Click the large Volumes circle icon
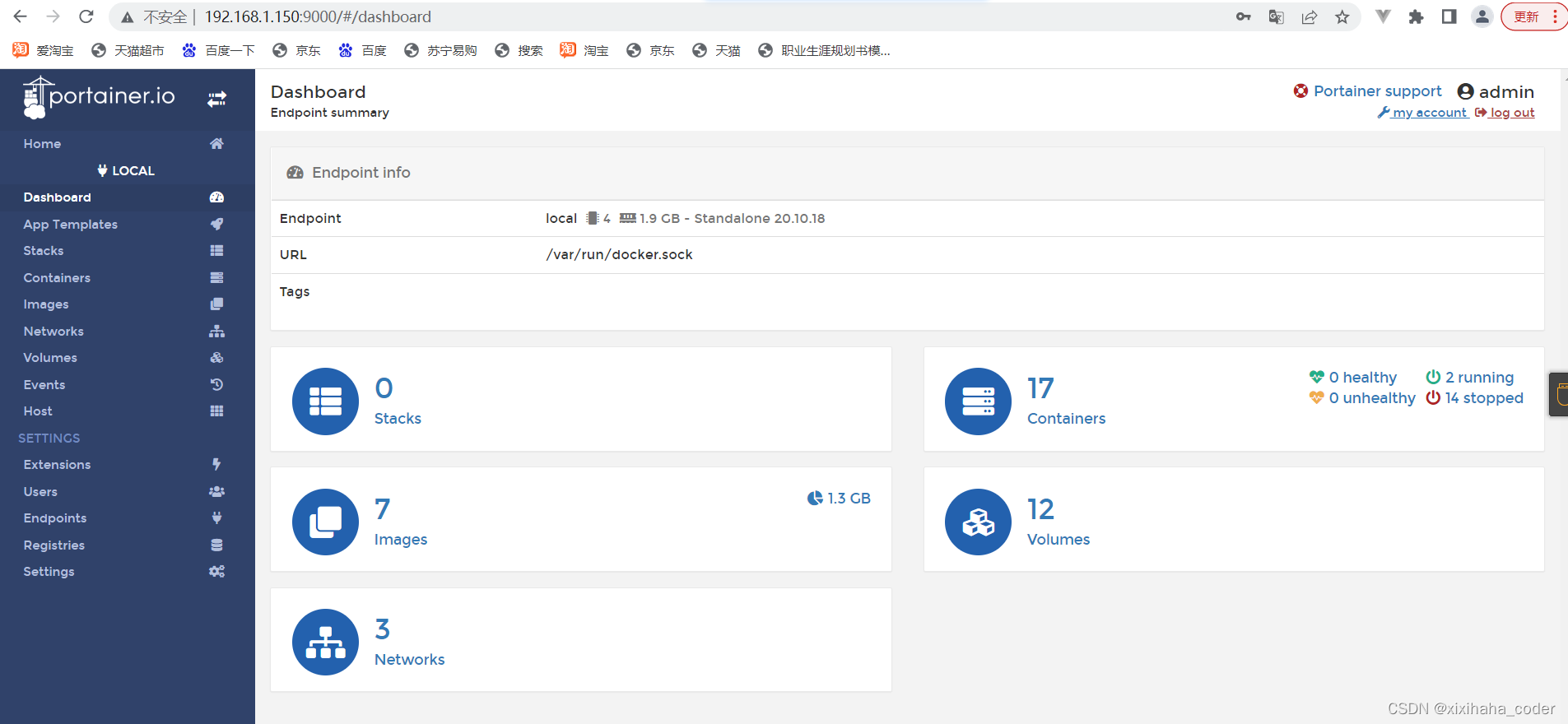This screenshot has width=1568, height=724. [x=978, y=522]
